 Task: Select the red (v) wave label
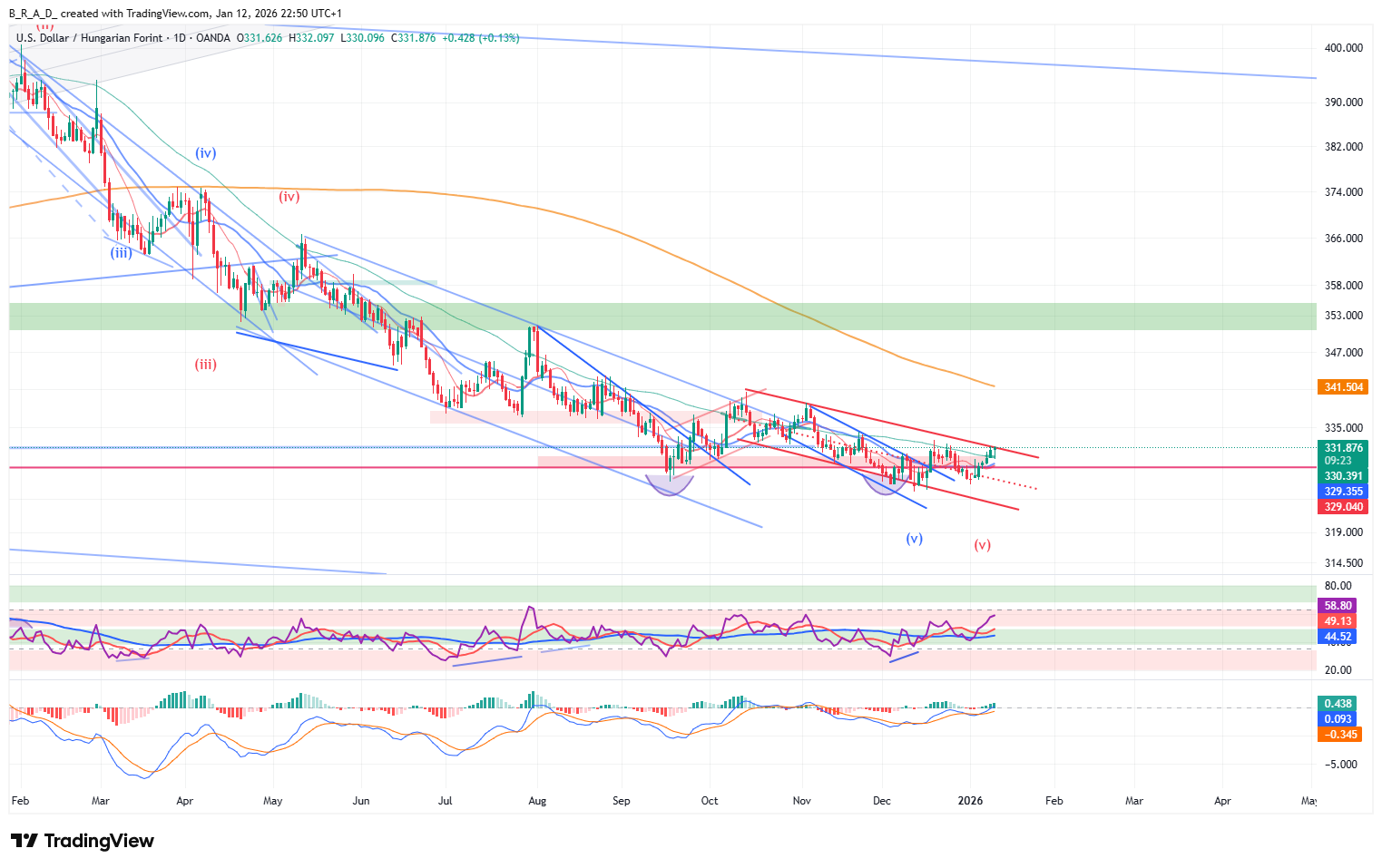click(x=982, y=545)
